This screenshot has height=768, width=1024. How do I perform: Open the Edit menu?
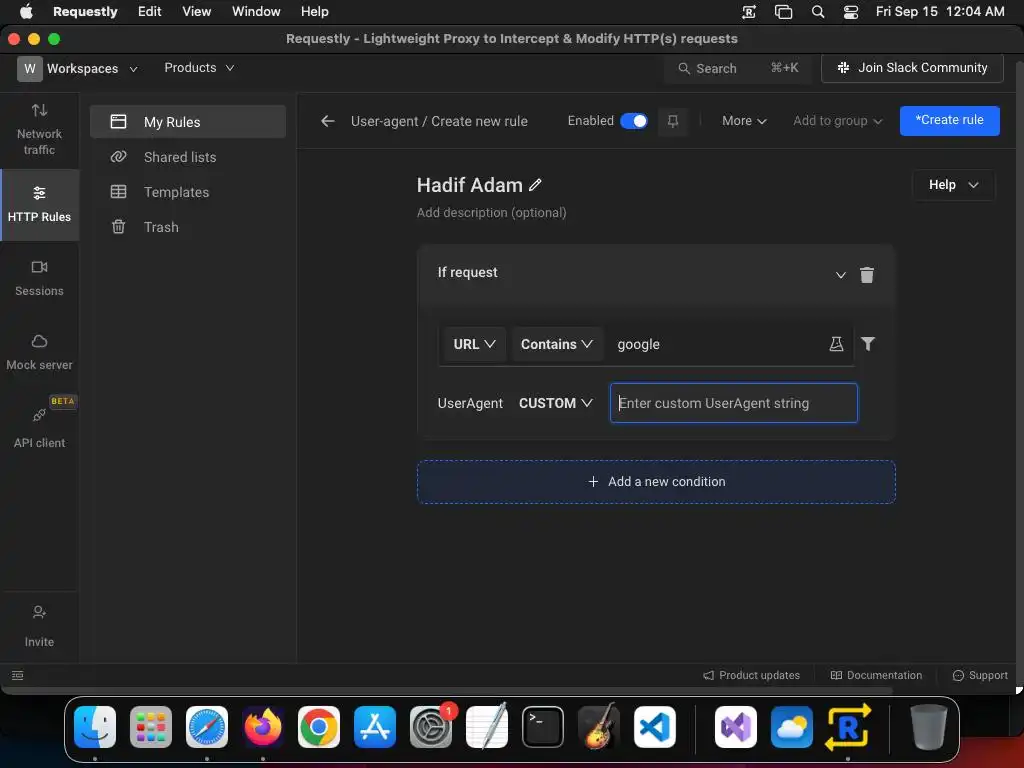(x=150, y=12)
